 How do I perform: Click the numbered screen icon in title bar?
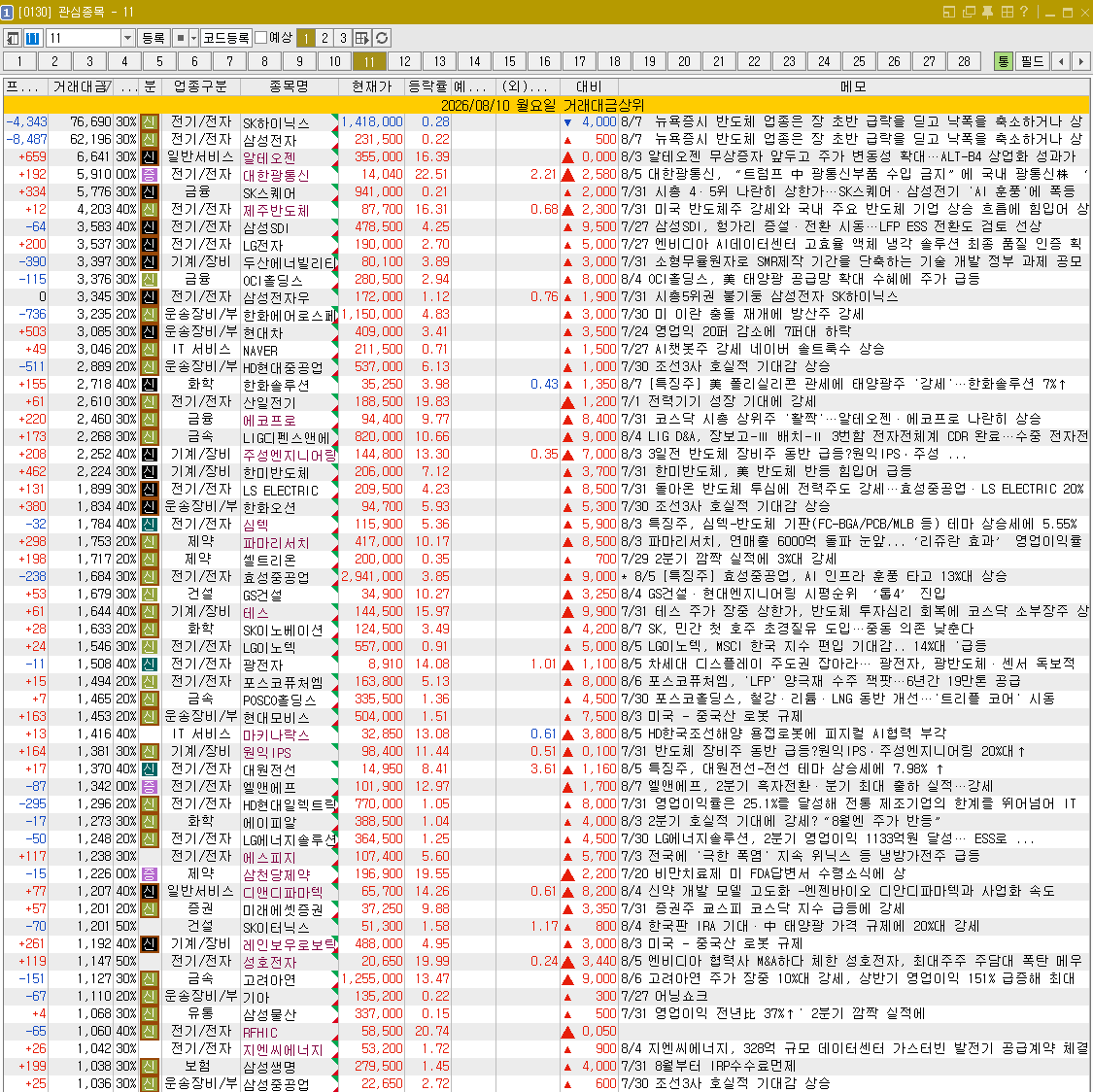click(x=7, y=12)
